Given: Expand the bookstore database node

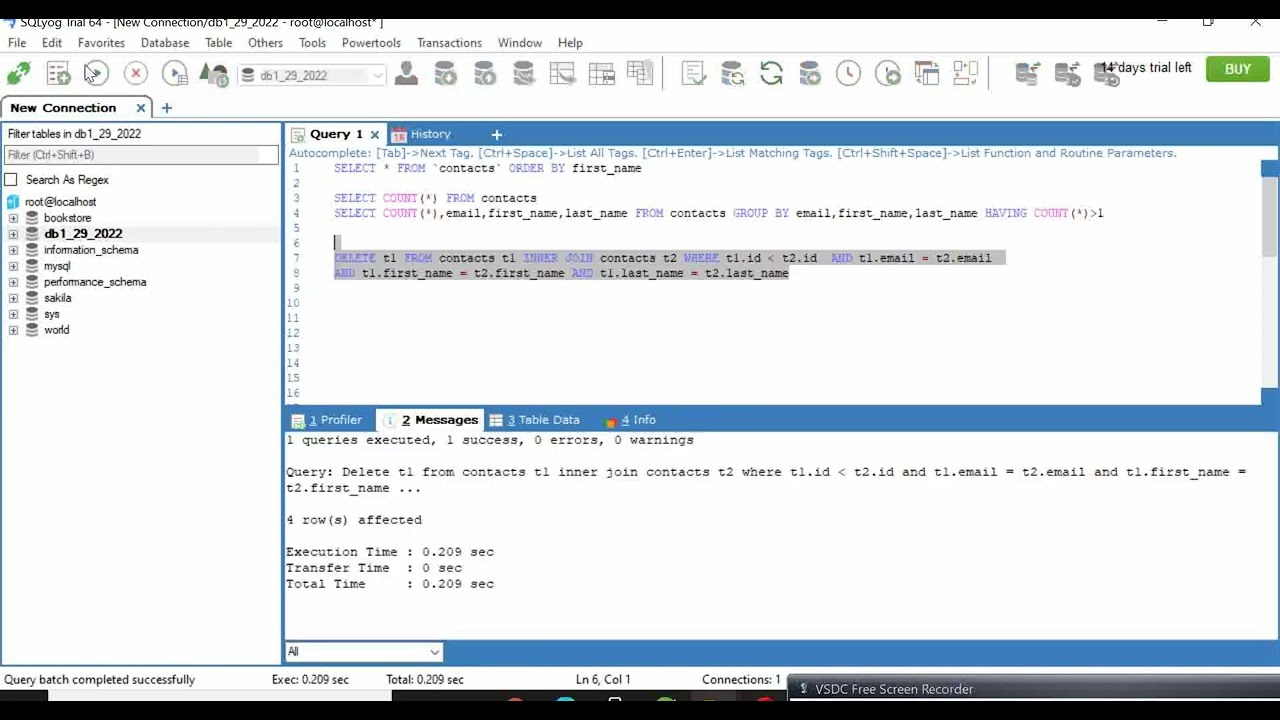Looking at the screenshot, I should coord(13,218).
